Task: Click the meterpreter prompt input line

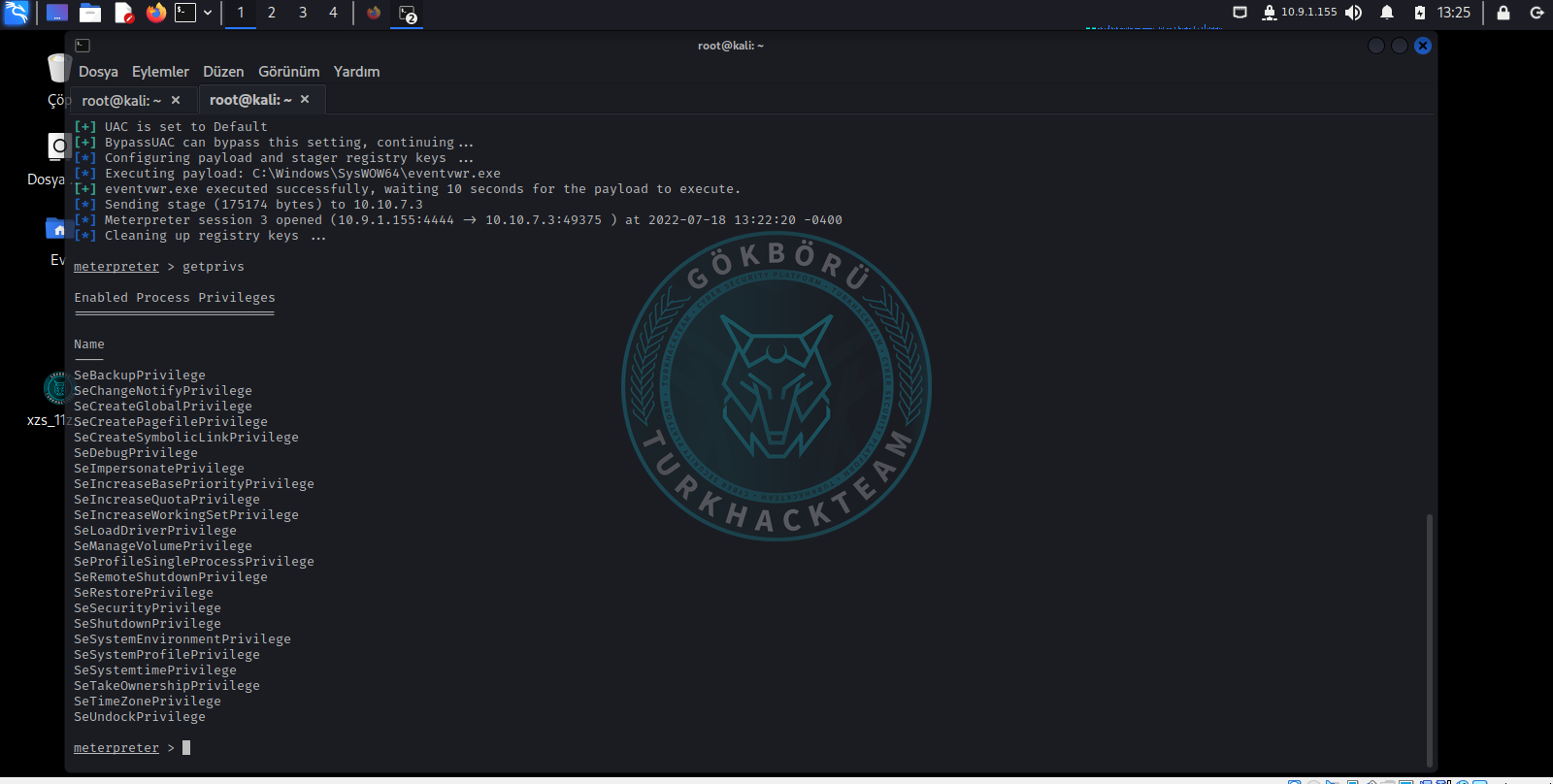Action: [x=132, y=748]
